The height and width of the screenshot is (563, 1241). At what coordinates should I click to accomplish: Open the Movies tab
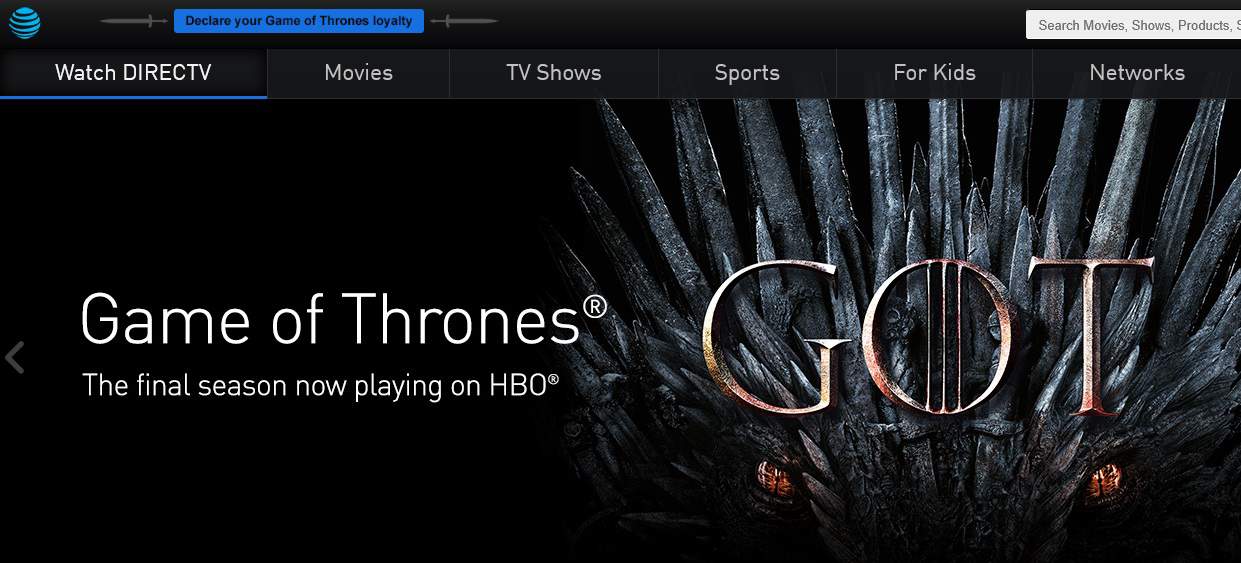click(x=358, y=73)
